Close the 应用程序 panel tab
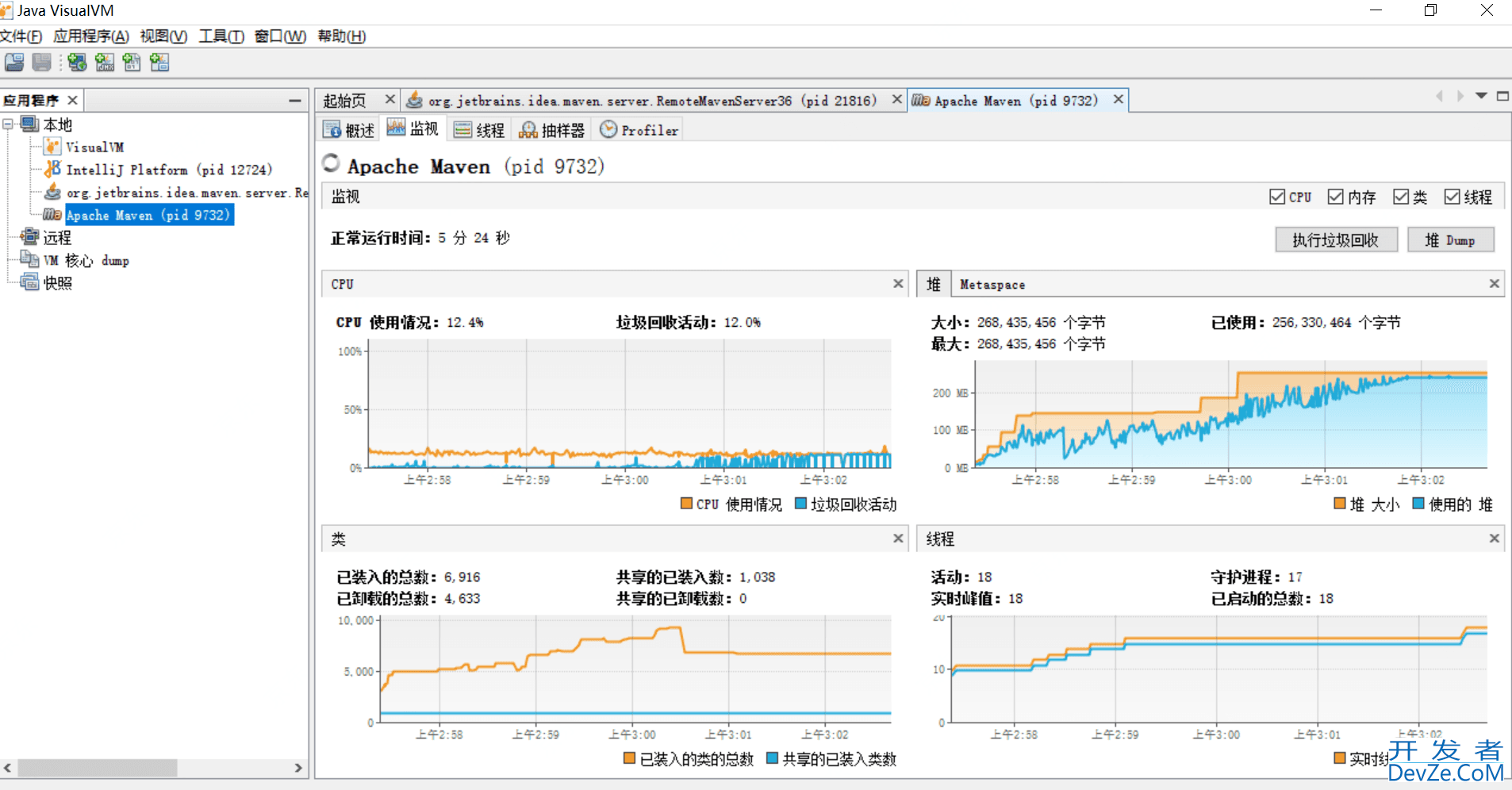Viewport: 1512px width, 790px height. click(72, 100)
